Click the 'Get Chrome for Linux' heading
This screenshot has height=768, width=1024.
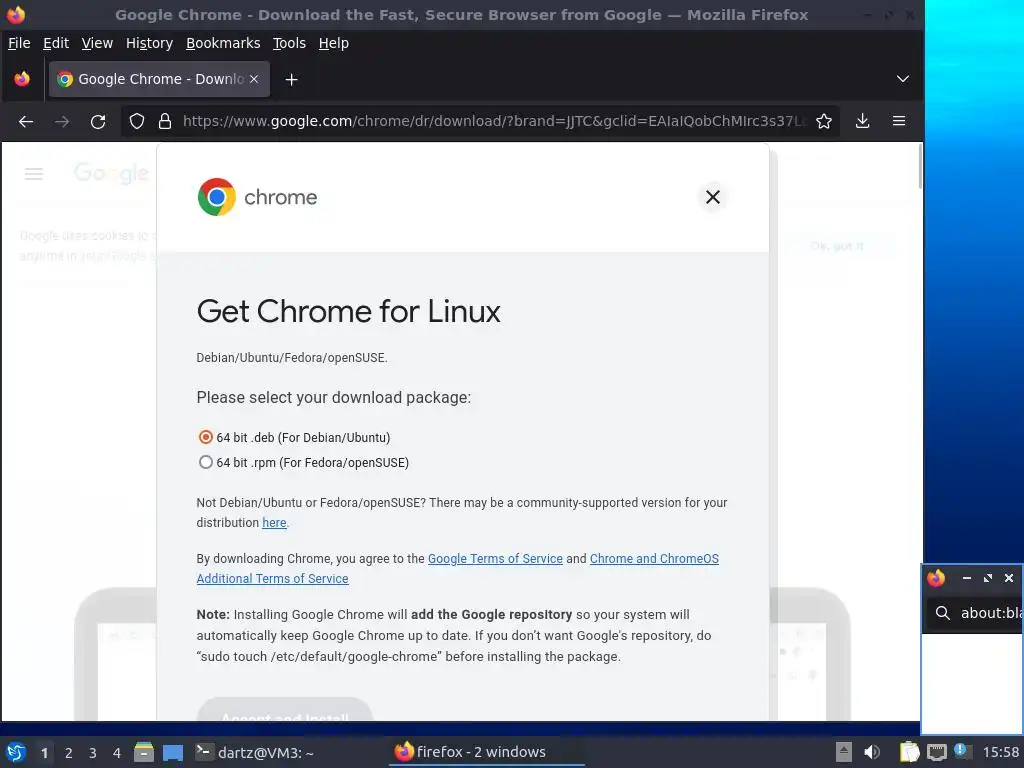point(348,311)
